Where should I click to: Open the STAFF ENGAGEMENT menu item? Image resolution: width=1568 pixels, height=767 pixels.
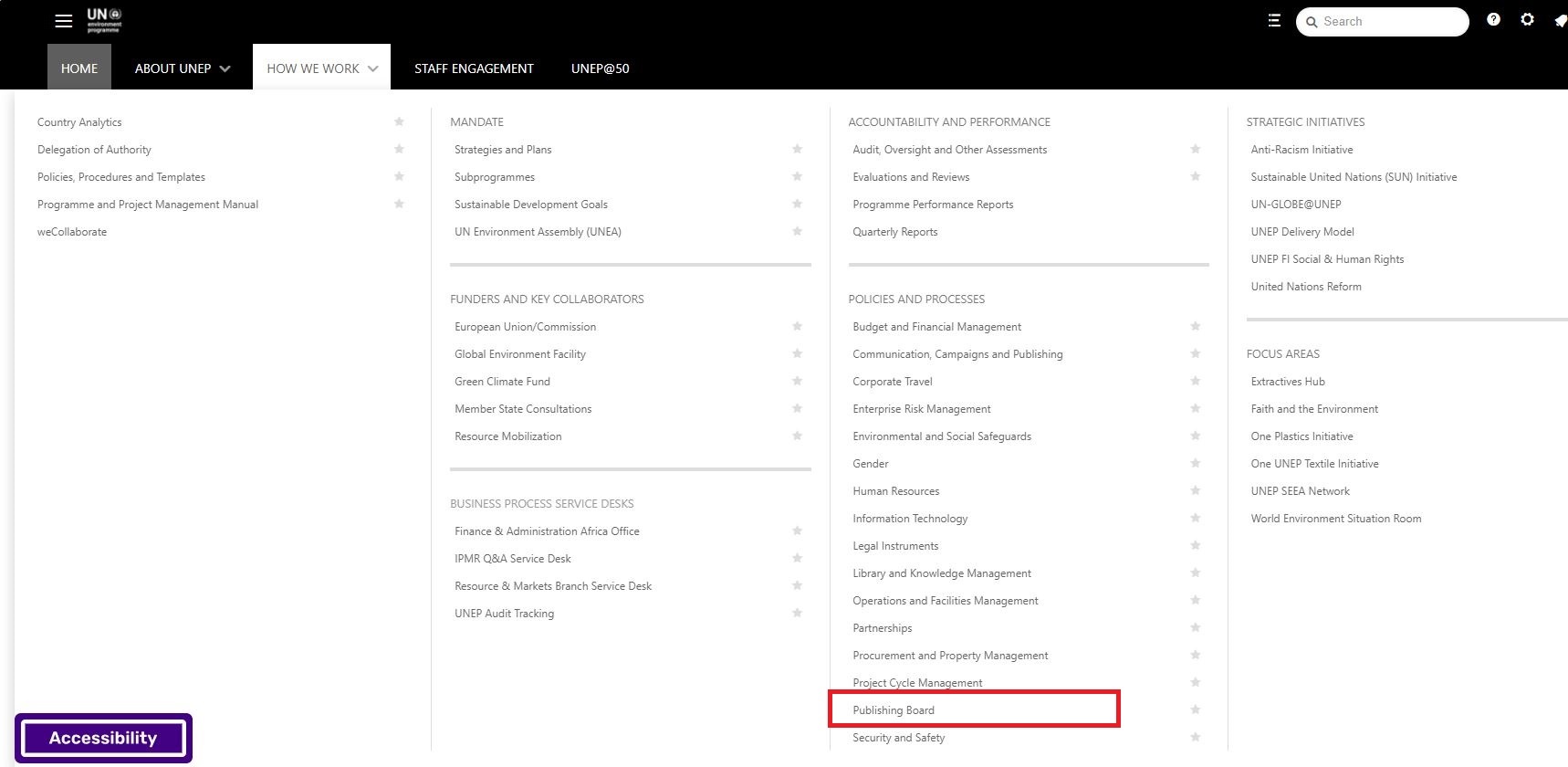(x=474, y=68)
